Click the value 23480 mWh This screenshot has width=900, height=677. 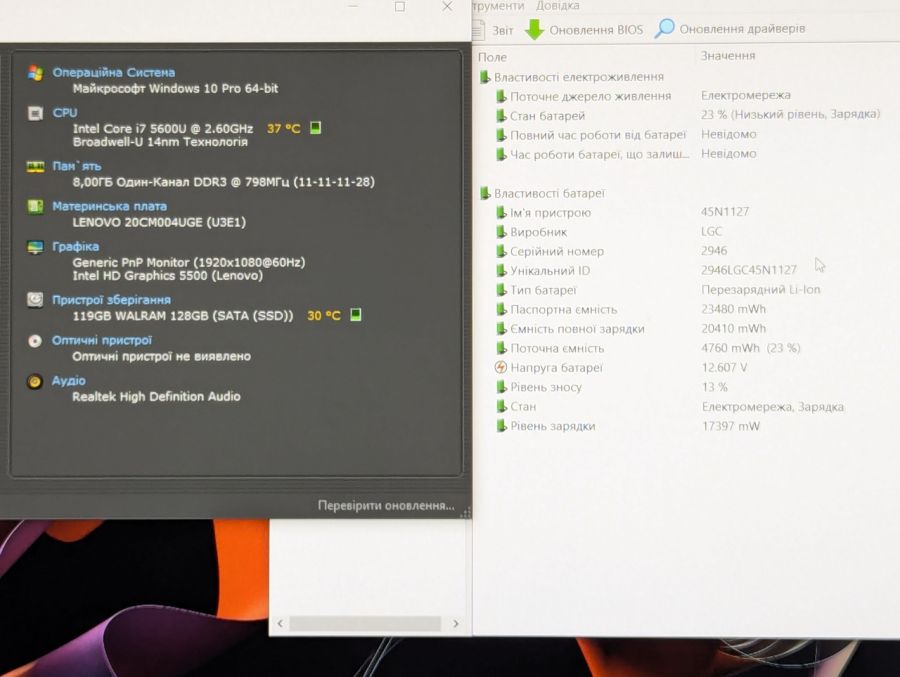734,309
